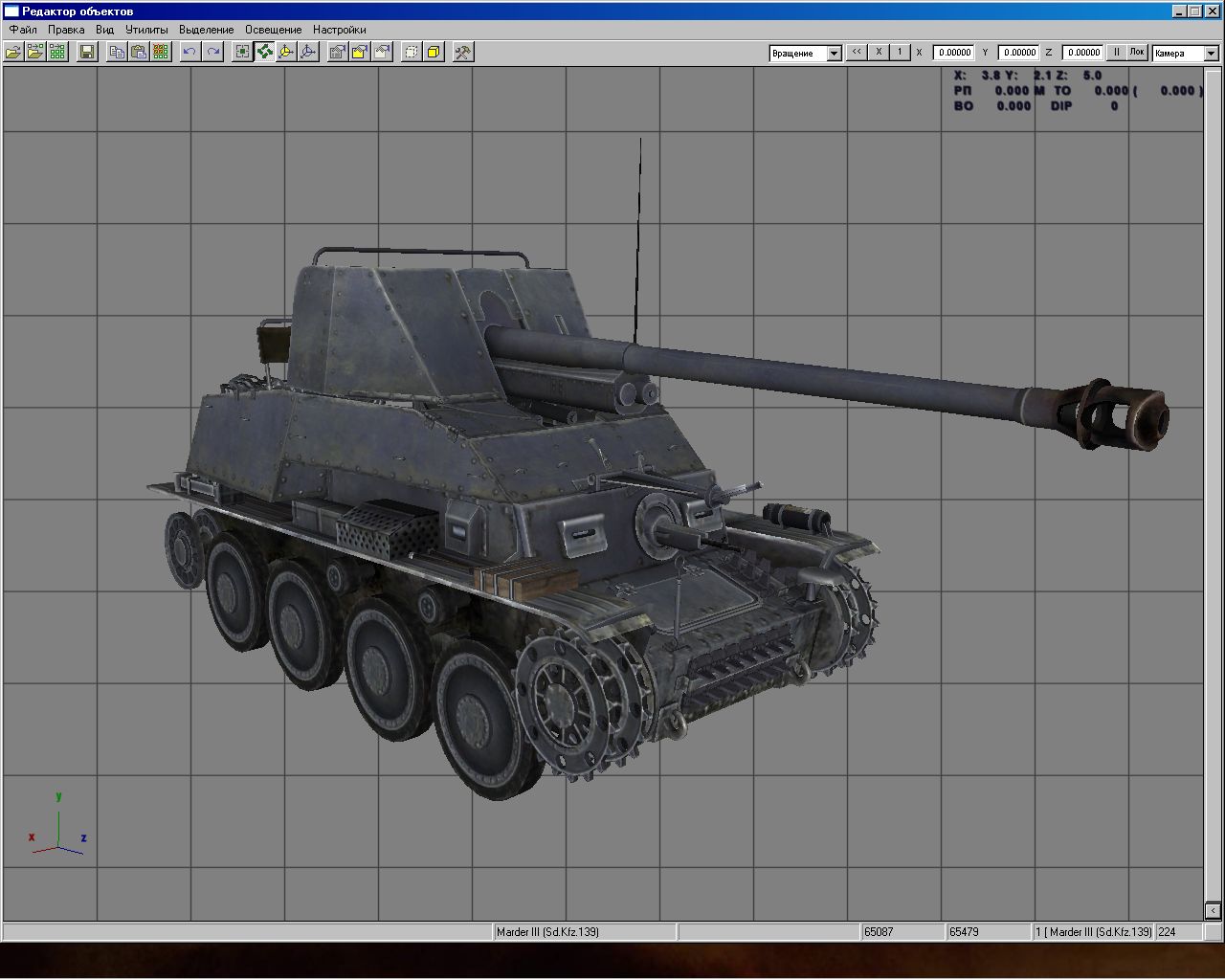Undo the last action

[190, 52]
